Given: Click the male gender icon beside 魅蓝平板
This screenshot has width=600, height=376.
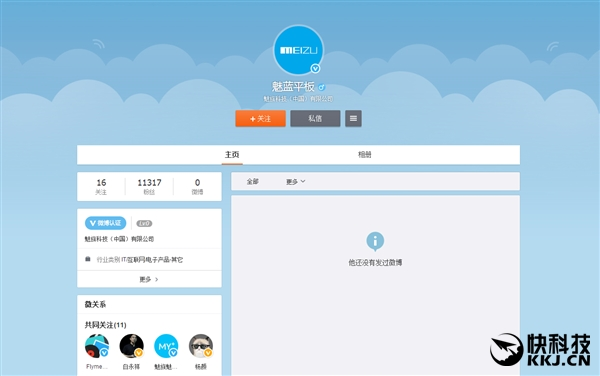Looking at the screenshot, I should (321, 88).
